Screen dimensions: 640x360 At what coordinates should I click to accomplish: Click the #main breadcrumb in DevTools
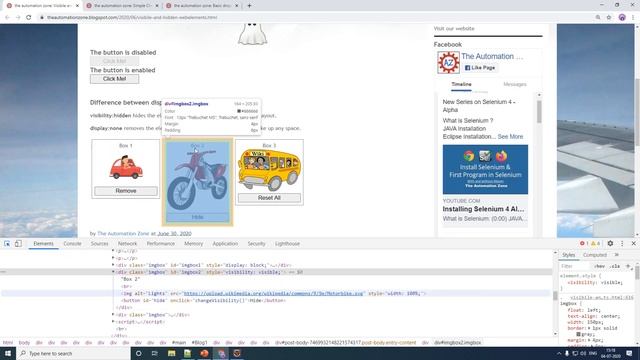179,342
